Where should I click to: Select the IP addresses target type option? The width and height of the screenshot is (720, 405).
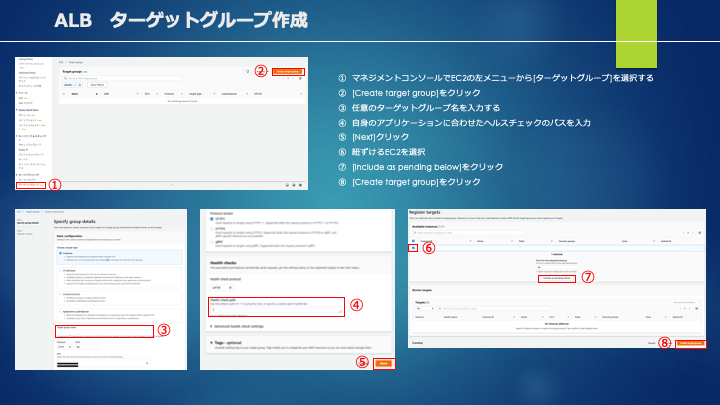tap(60, 271)
